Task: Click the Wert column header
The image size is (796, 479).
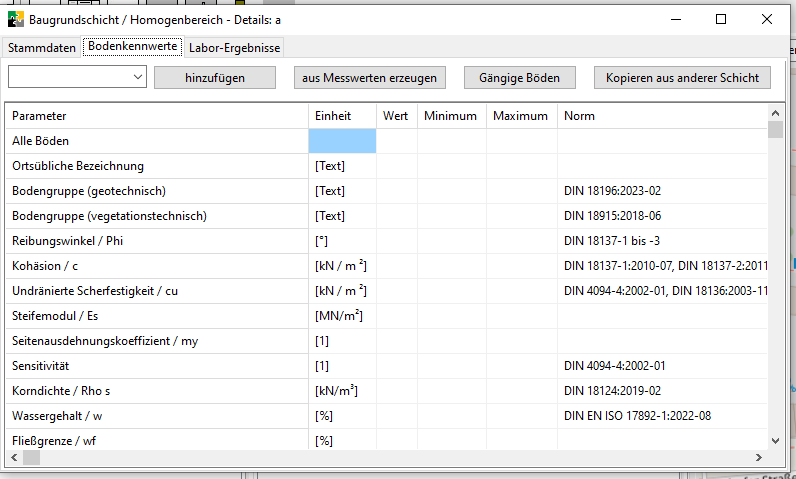Action: point(396,116)
